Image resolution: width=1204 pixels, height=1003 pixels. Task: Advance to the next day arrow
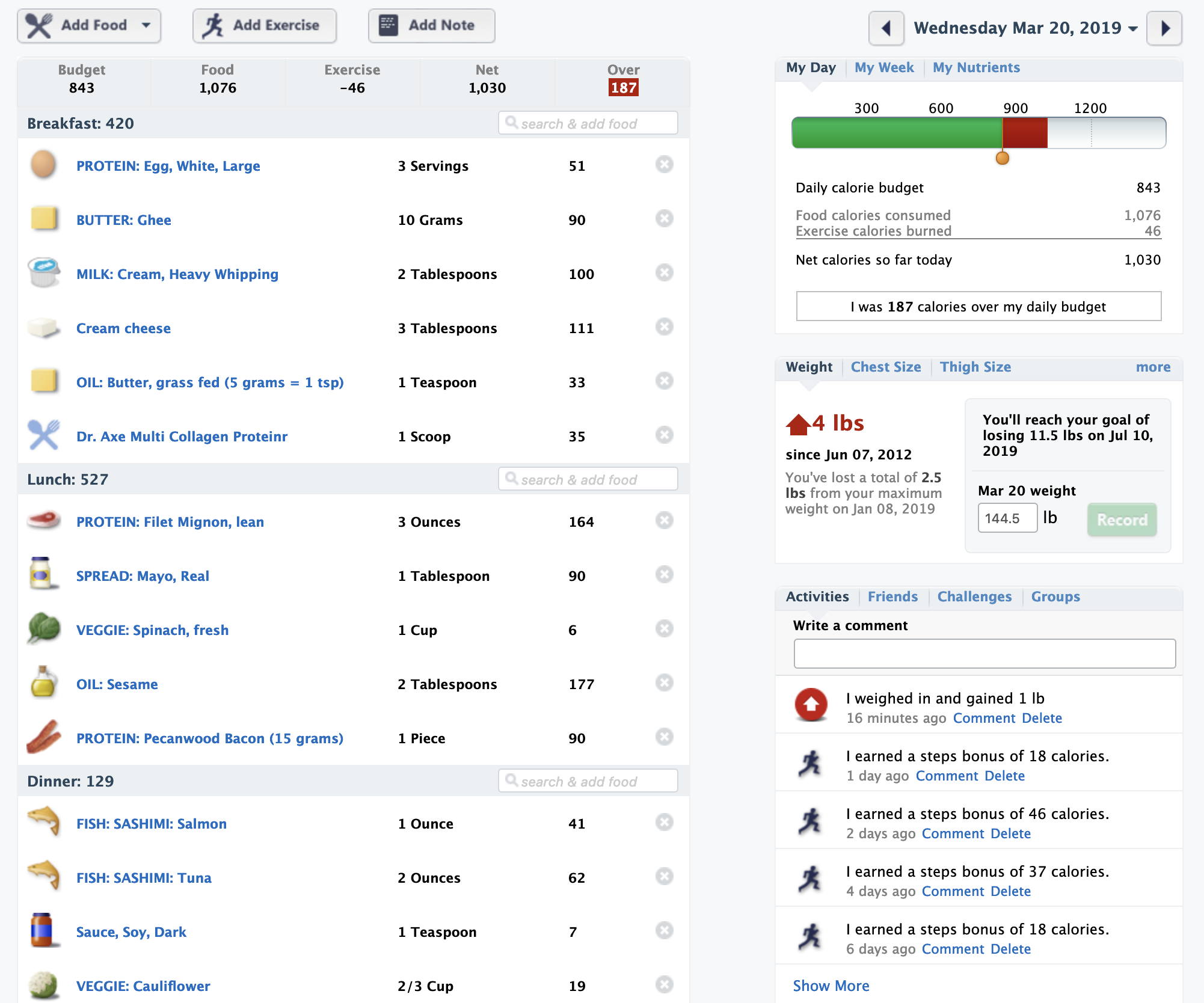click(1165, 28)
